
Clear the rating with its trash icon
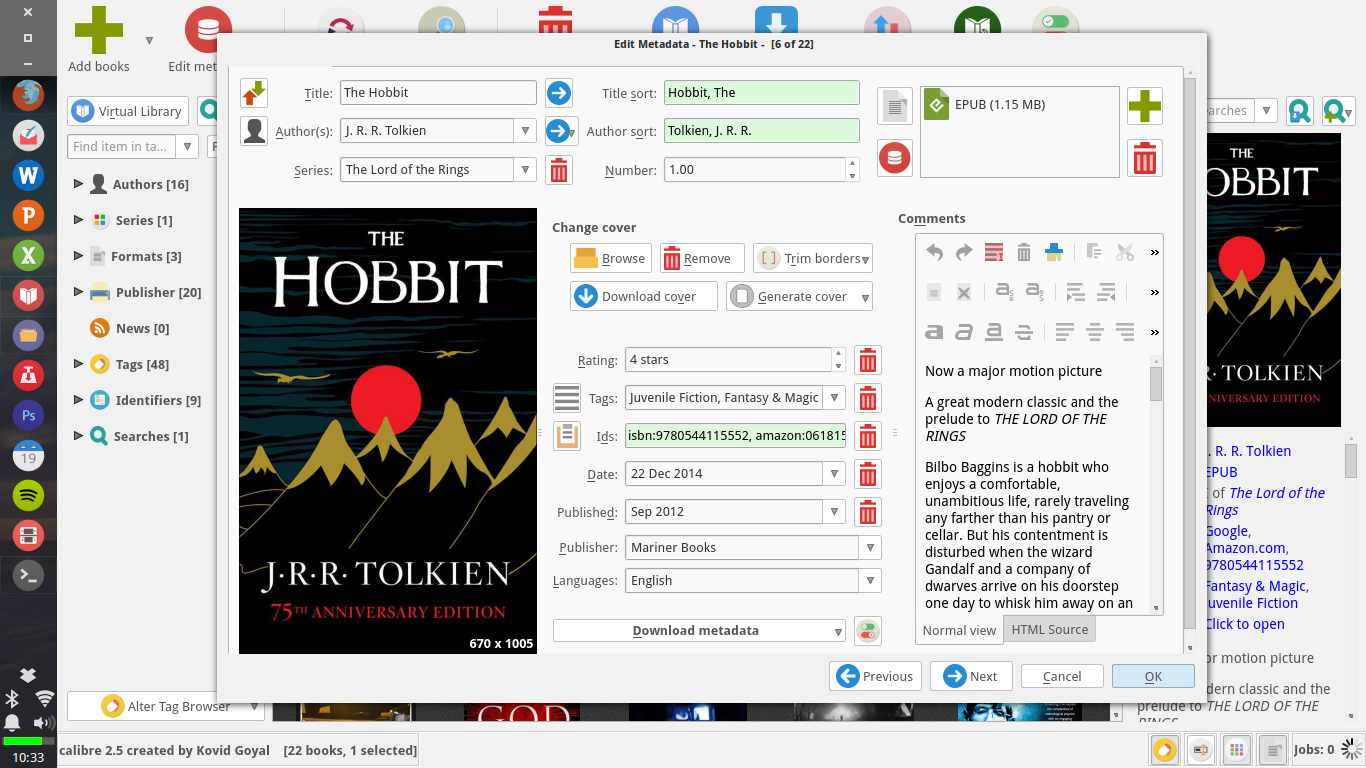tap(868, 360)
